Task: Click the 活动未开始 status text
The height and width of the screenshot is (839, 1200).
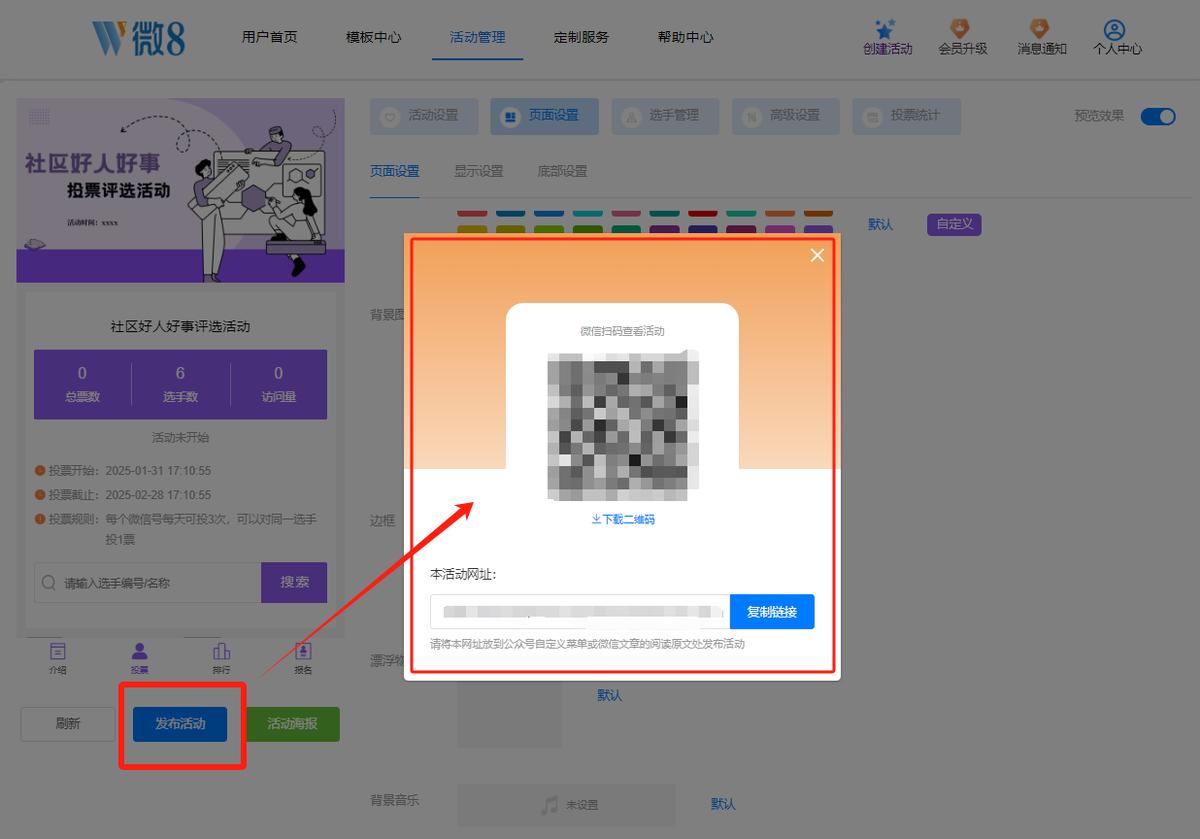Action: click(180, 437)
